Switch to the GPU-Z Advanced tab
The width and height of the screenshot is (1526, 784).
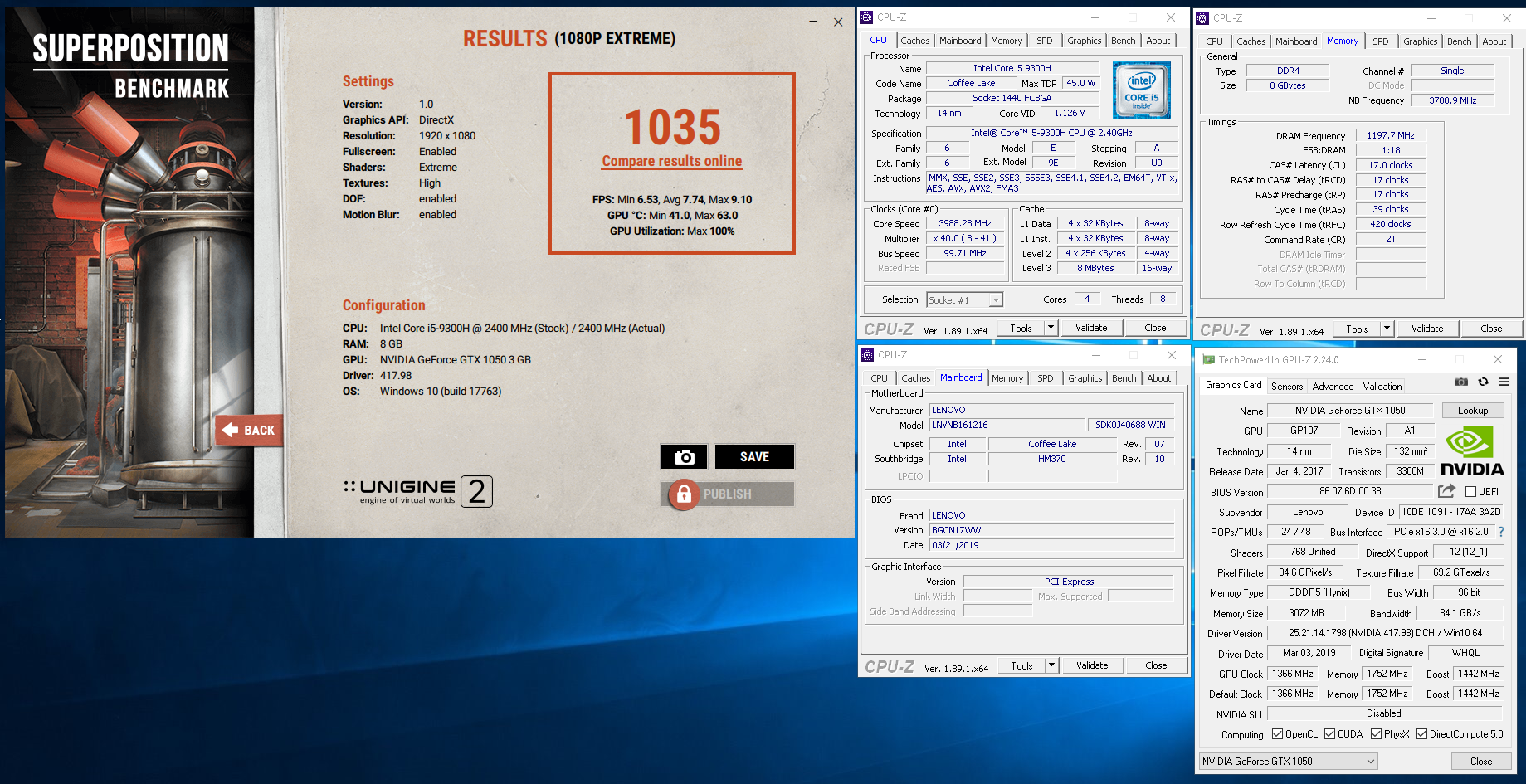[1333, 387]
